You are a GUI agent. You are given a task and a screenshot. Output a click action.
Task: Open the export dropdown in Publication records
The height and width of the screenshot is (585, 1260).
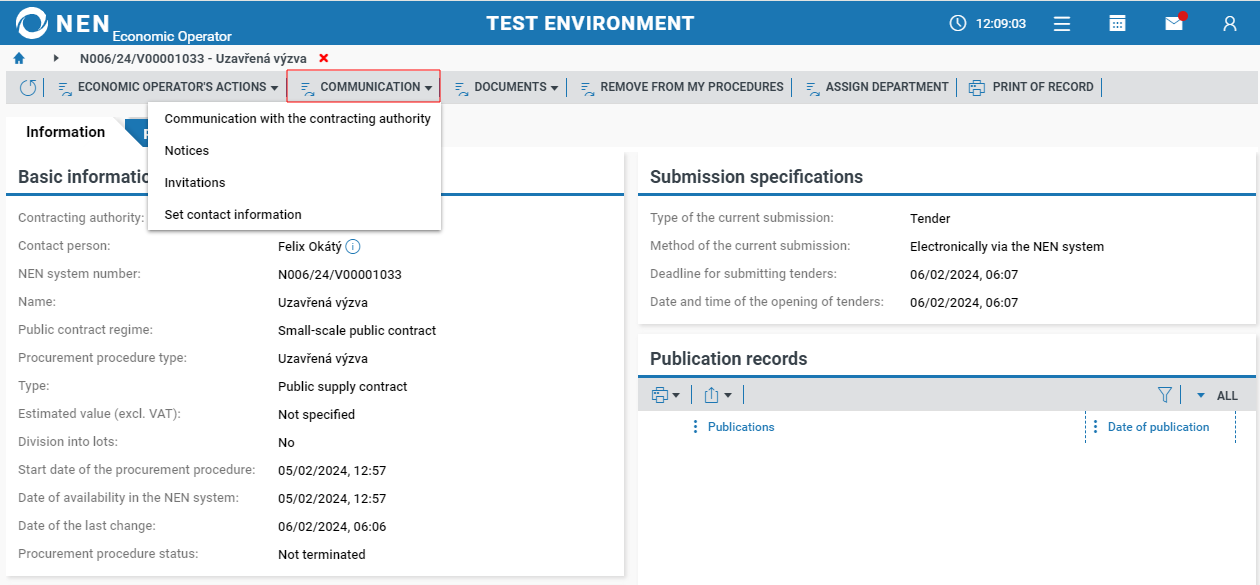point(717,395)
